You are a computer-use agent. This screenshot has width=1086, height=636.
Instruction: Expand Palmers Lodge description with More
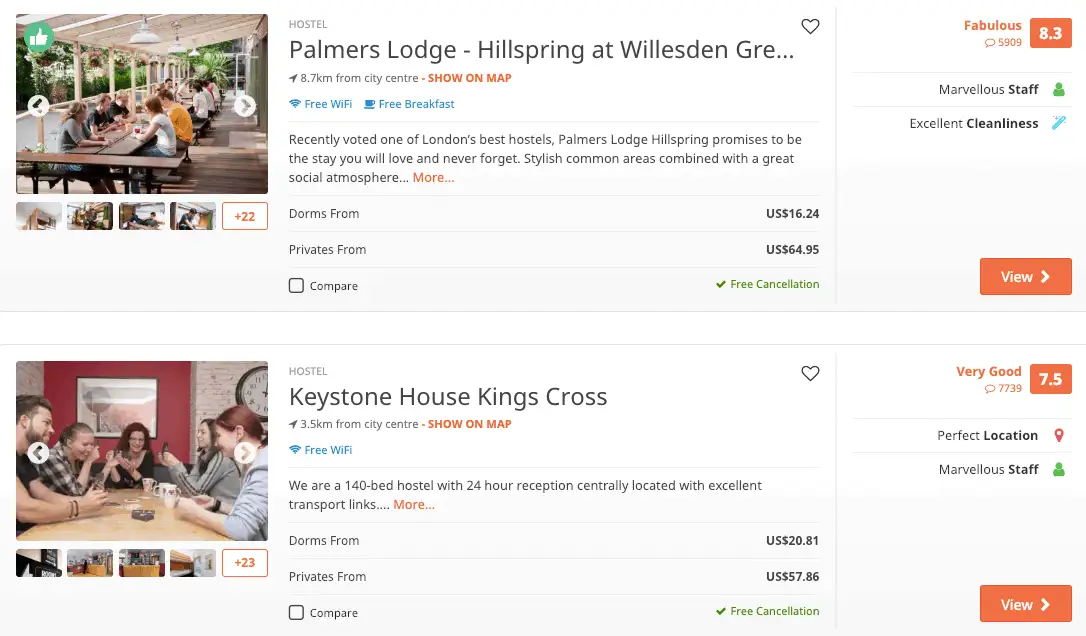click(433, 178)
